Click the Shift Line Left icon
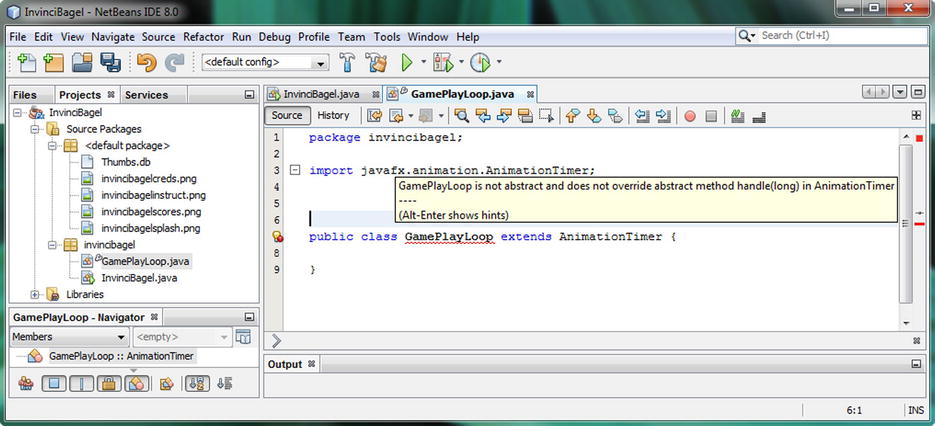 642,116
